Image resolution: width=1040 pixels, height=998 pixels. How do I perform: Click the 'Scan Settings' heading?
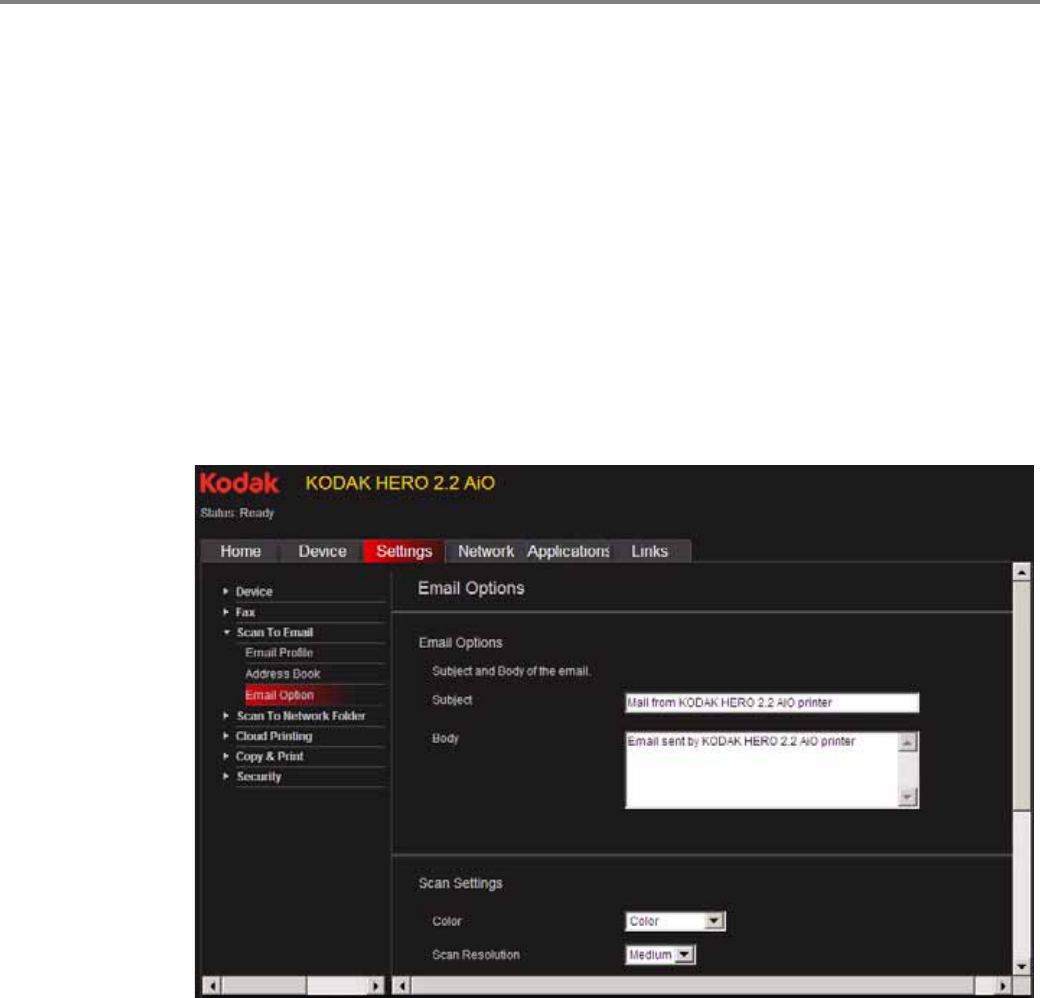[460, 883]
